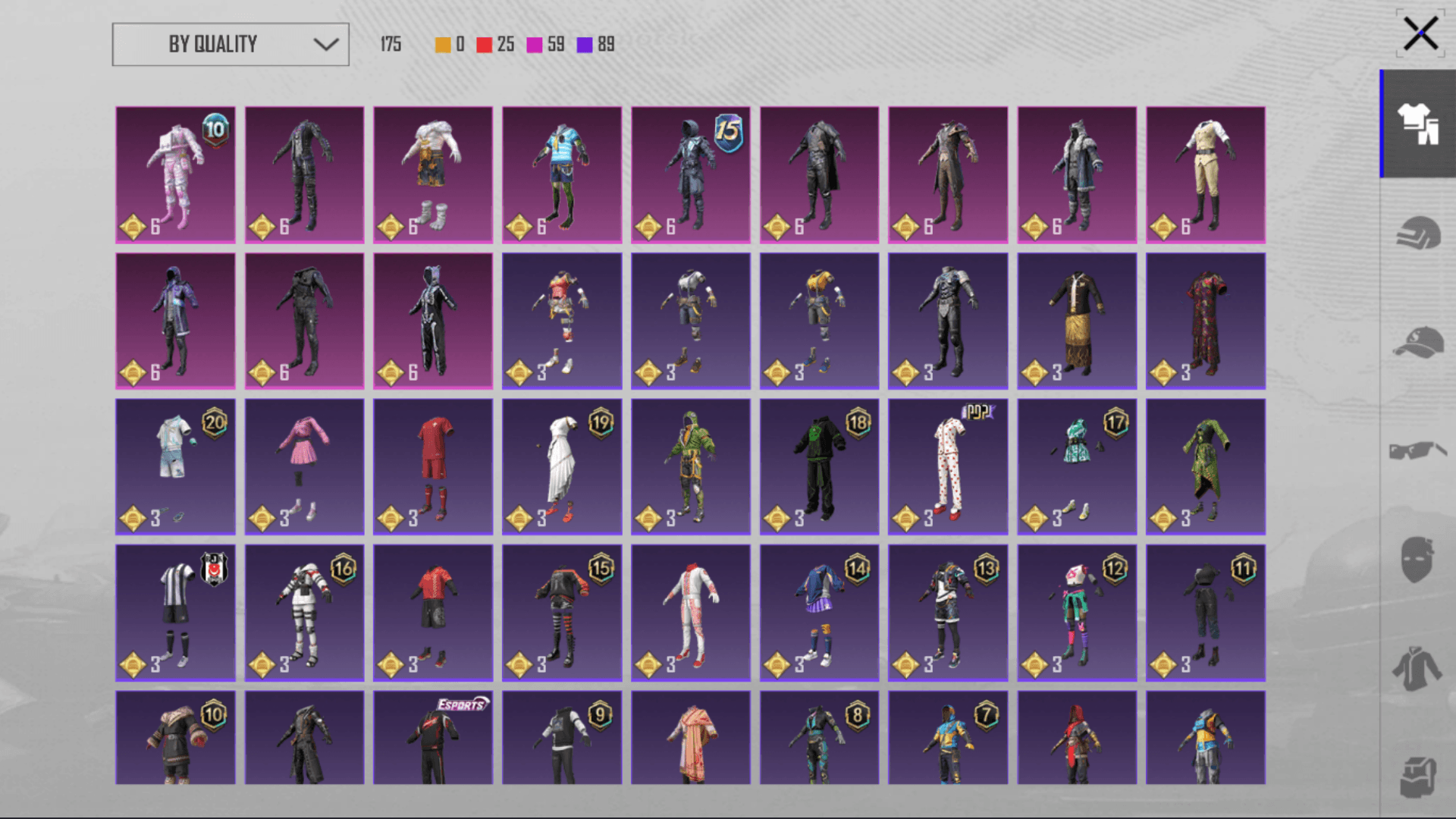The image size is (1456, 819).
Task: Select the blue jacket outfit badge 14
Action: (819, 613)
